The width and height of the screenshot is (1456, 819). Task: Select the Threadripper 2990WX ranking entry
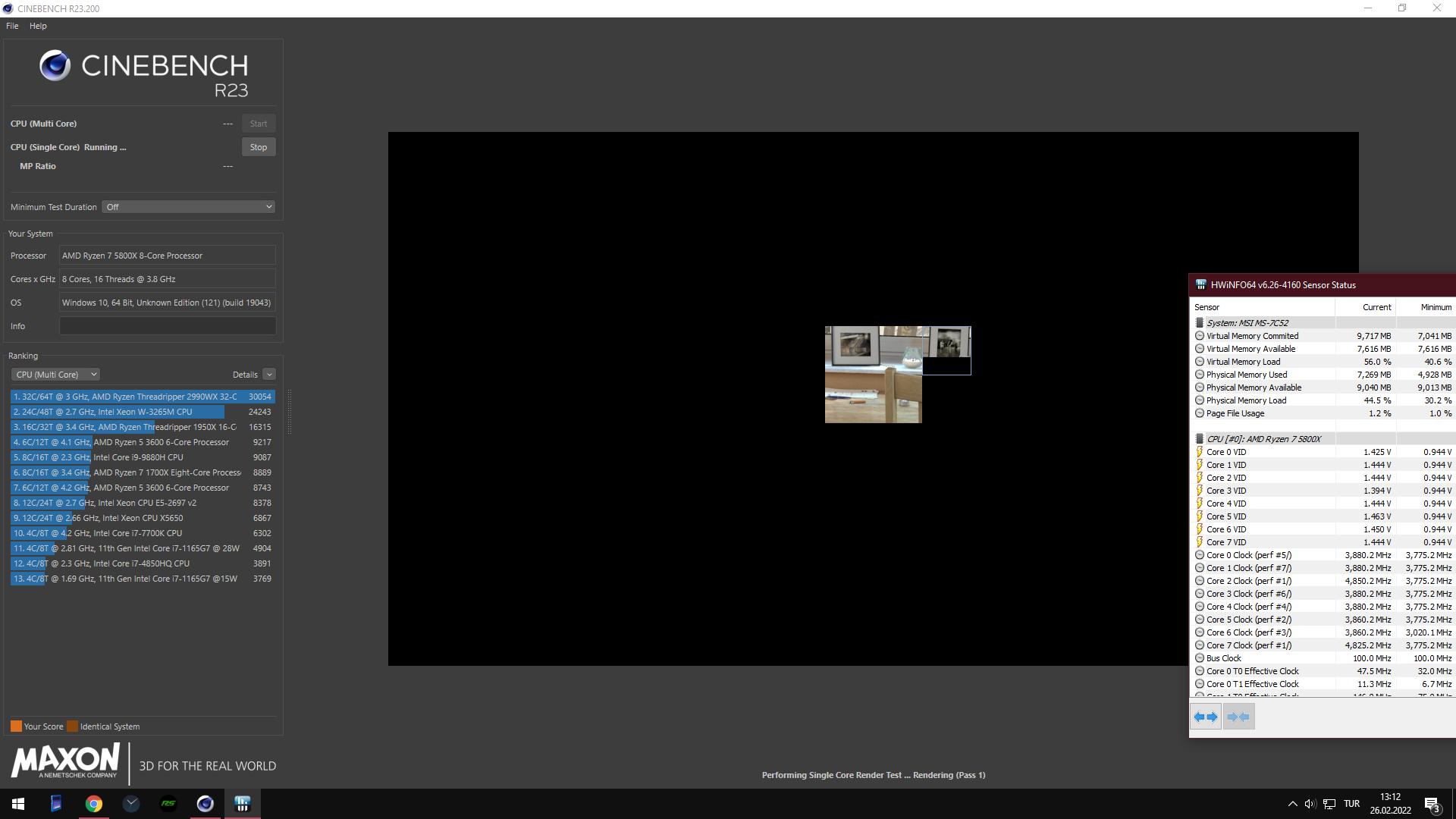142,397
